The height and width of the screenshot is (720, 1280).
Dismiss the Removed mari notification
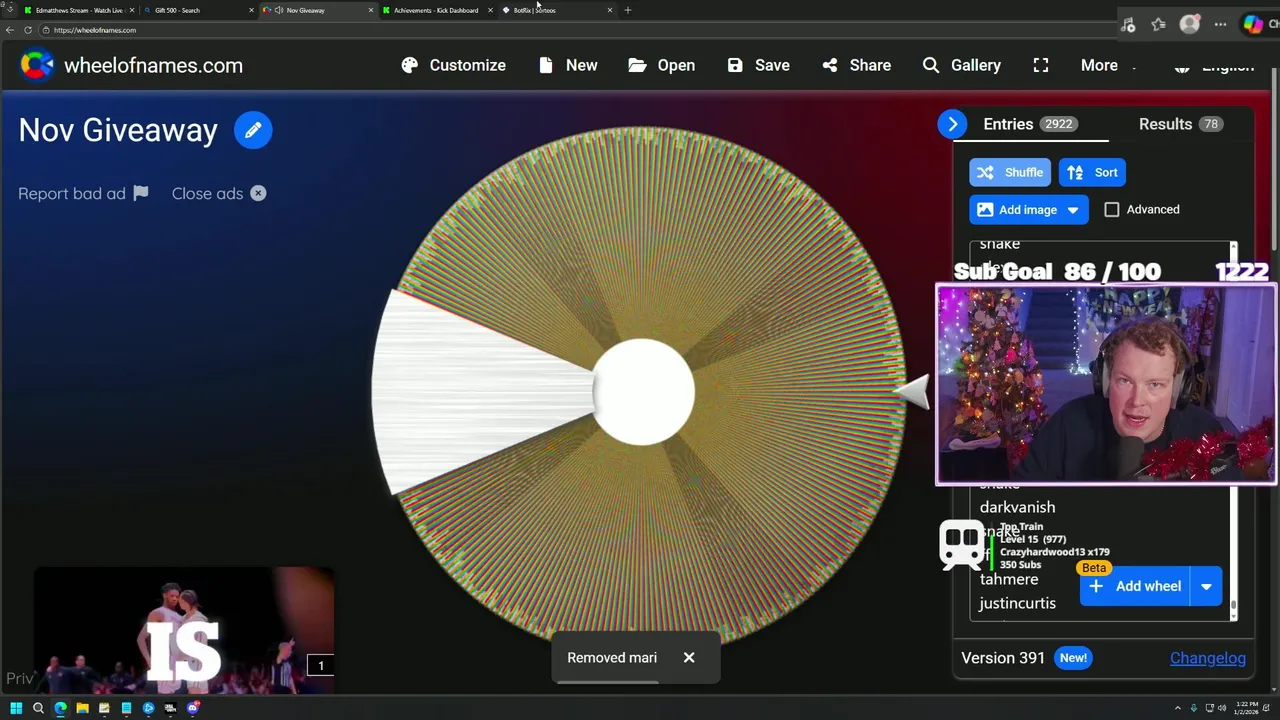point(689,657)
